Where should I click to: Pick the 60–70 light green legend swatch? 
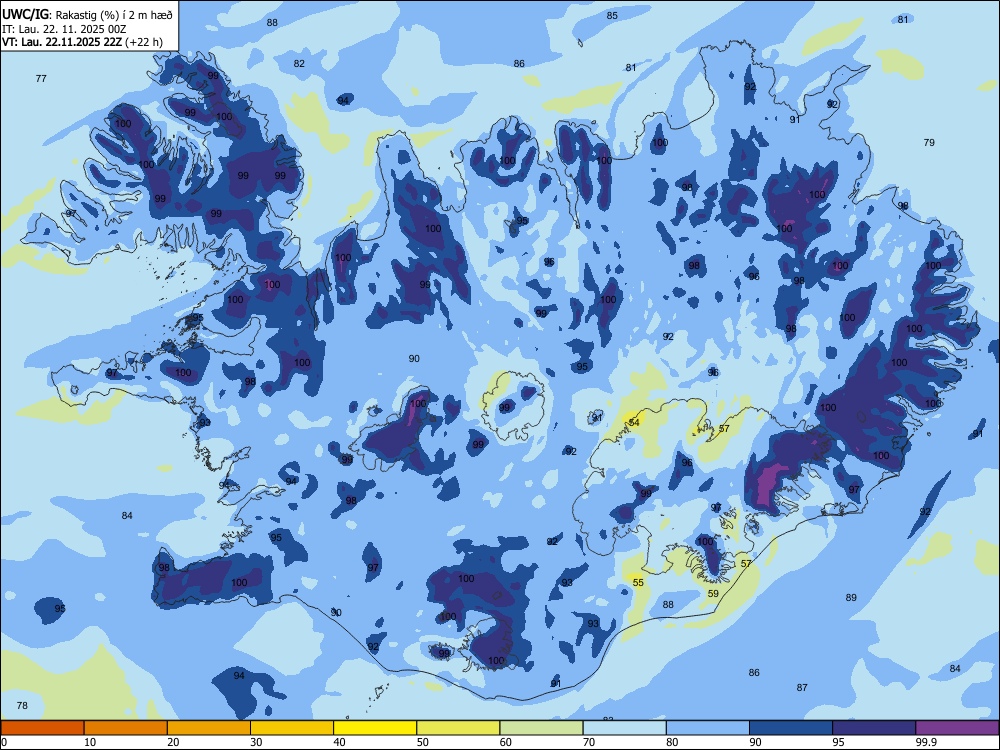tap(541, 728)
